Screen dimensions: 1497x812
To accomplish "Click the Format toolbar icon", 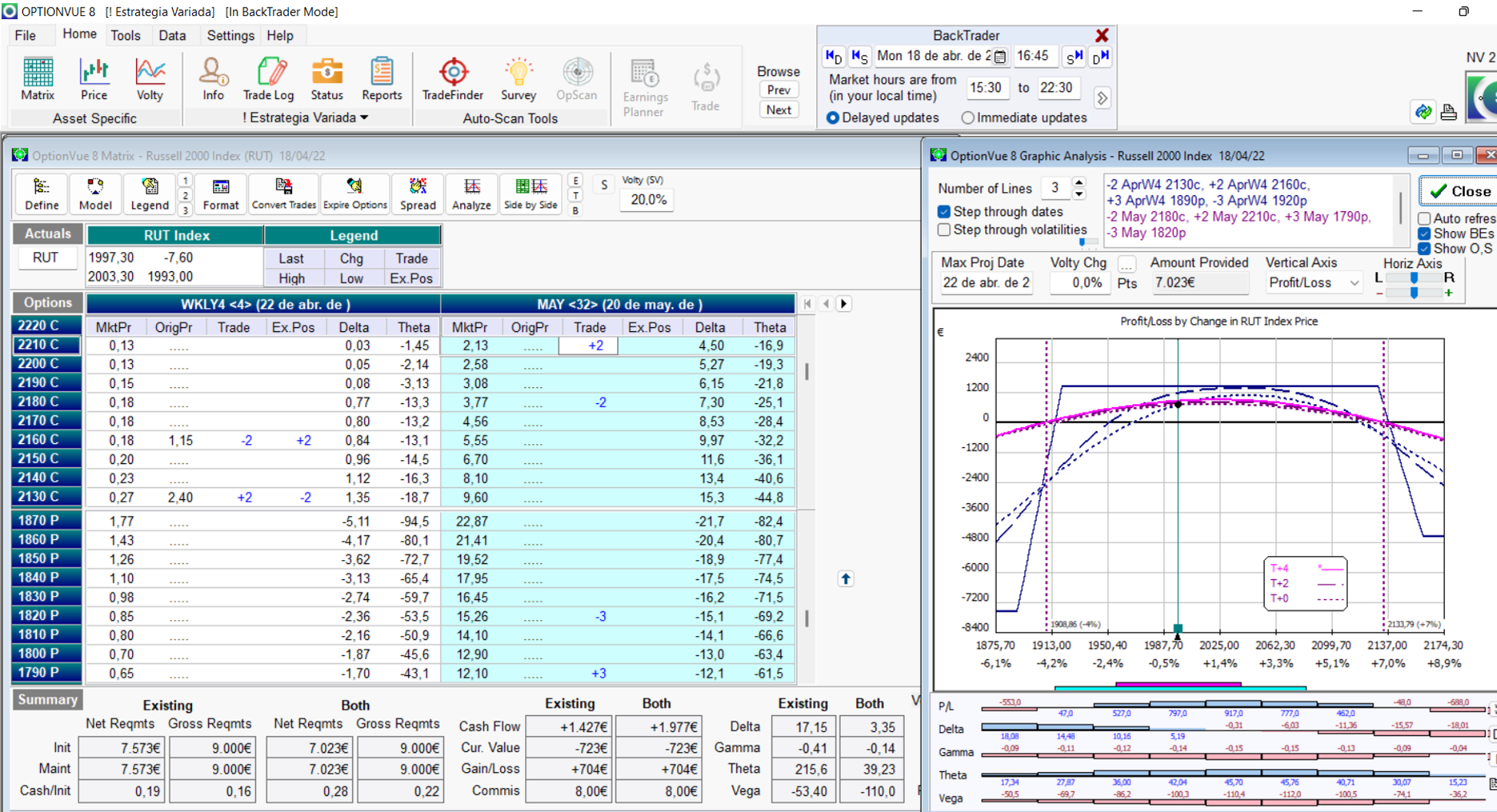I will coord(221,194).
